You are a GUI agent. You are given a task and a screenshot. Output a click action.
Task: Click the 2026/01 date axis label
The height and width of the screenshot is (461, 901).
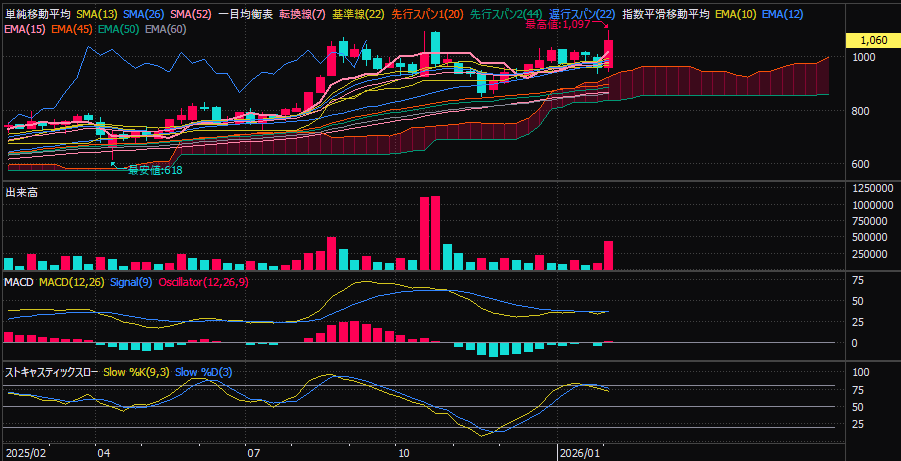tap(581, 452)
